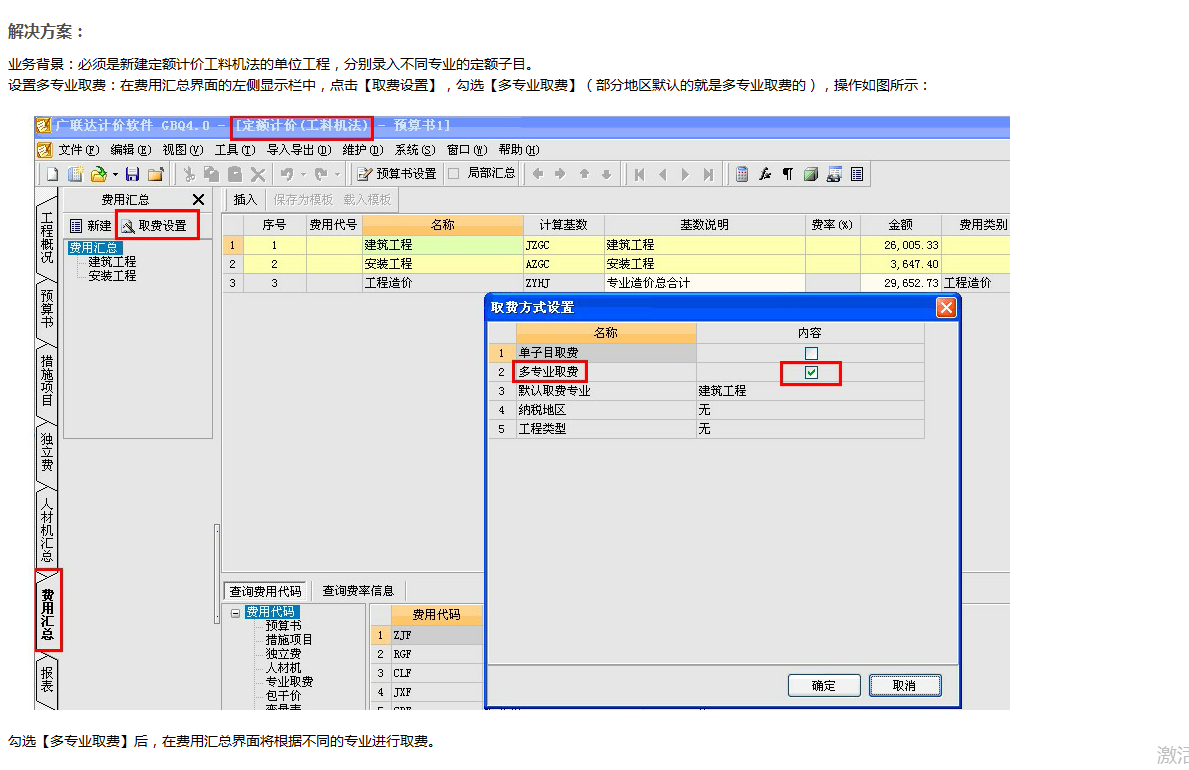Click the 费率(%) column header
The width and height of the screenshot is (1189, 770).
[832, 225]
